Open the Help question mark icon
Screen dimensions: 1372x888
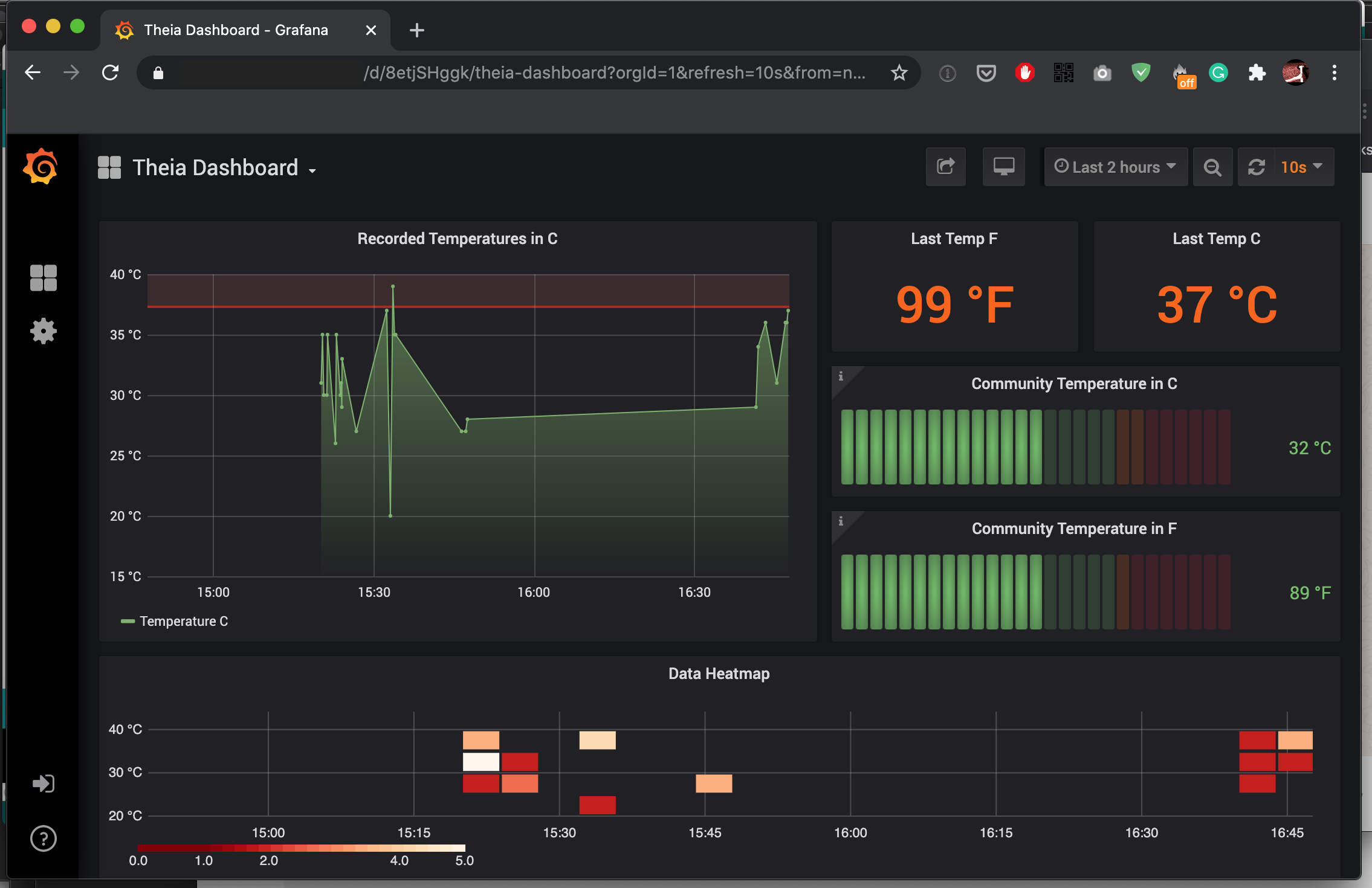pyautogui.click(x=44, y=838)
